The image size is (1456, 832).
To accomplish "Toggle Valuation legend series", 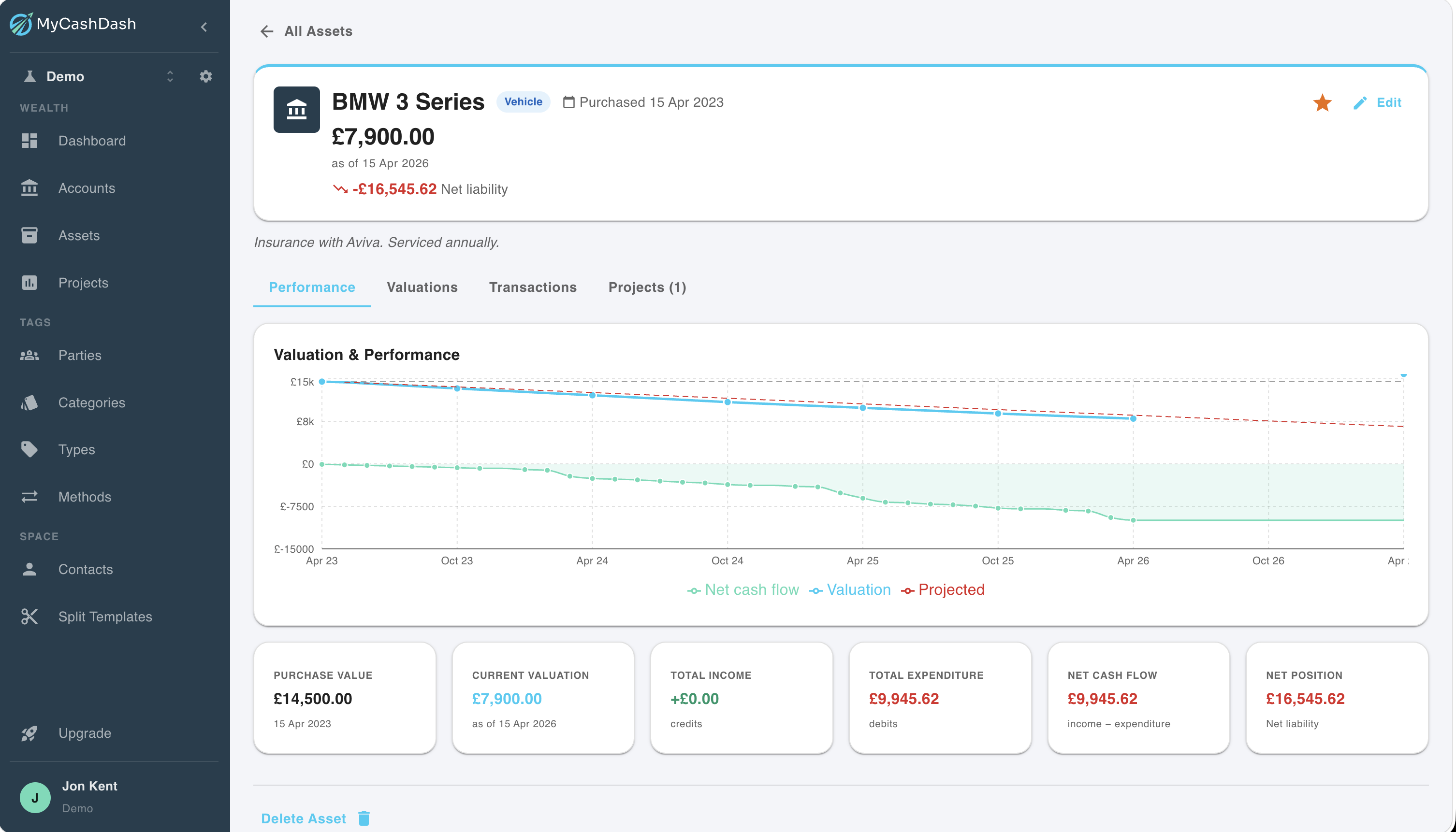I will 849,590.
